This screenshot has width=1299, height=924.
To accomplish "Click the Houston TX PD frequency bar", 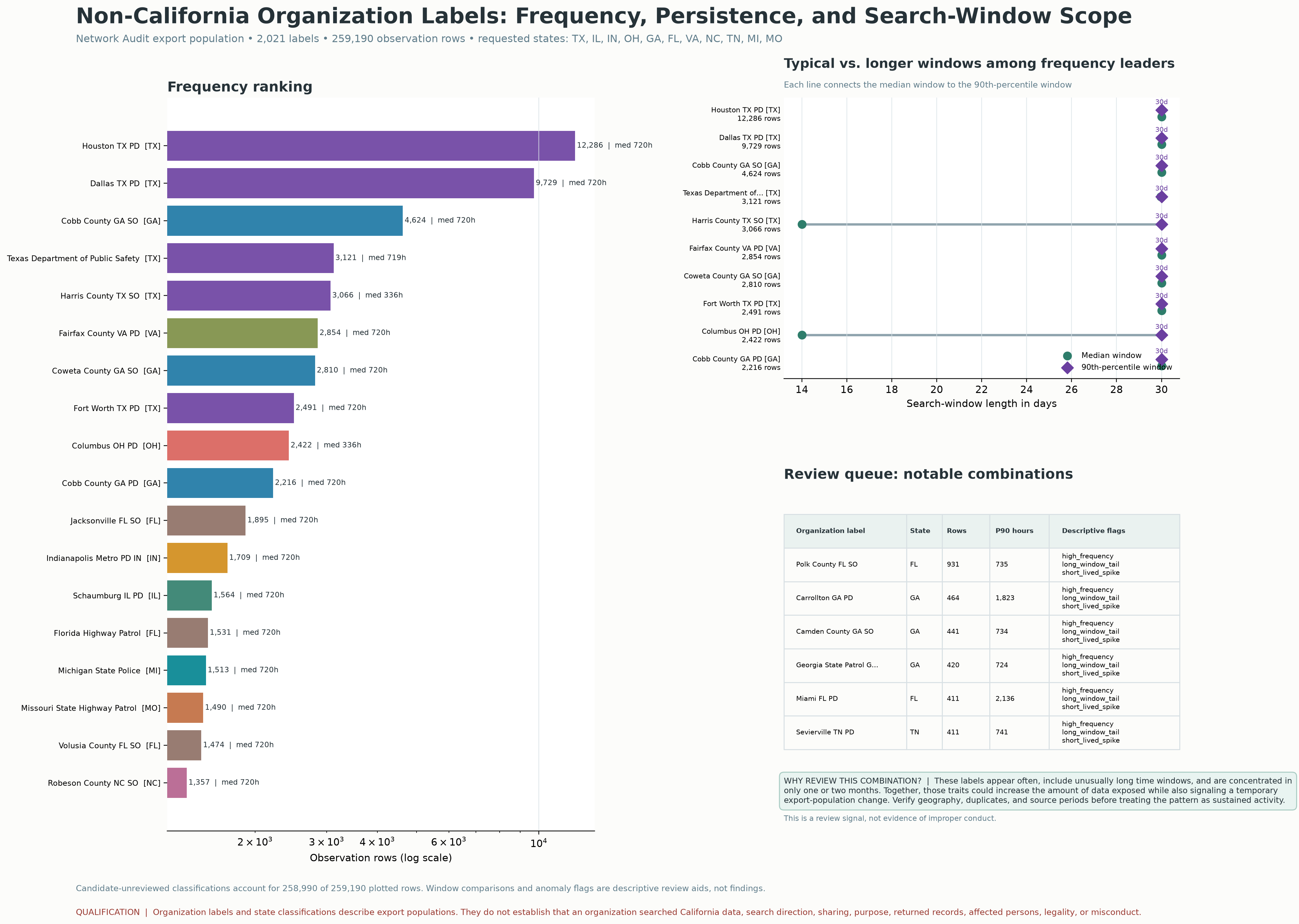I will [371, 146].
